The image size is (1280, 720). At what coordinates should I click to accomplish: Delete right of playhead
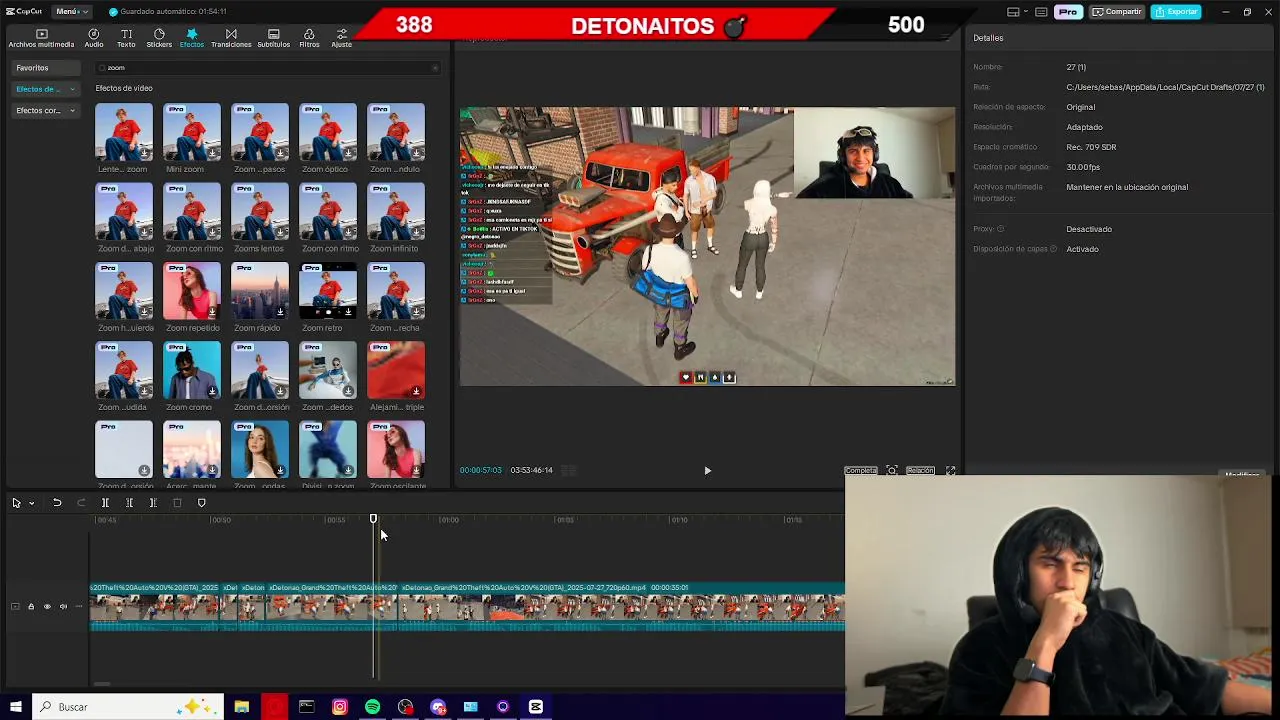(x=153, y=503)
